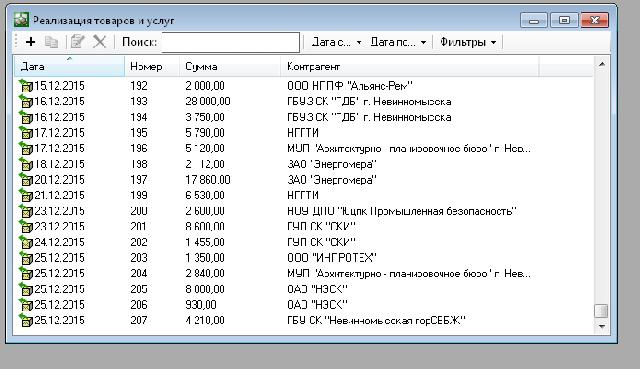Select the cell with sum 930,00
The image size is (640, 369).
[201, 305]
